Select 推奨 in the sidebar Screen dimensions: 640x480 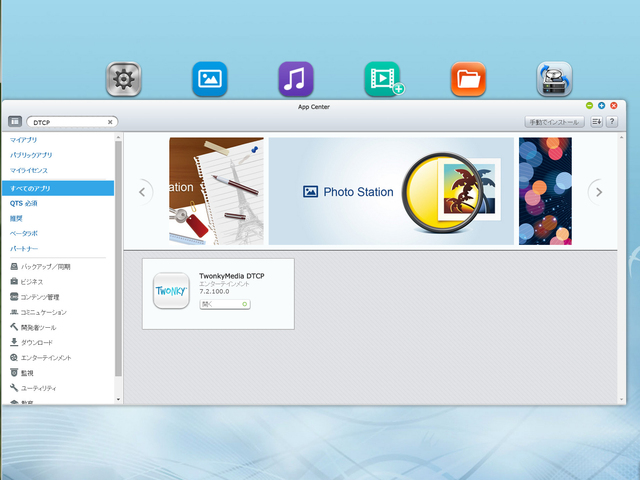tap(16, 218)
